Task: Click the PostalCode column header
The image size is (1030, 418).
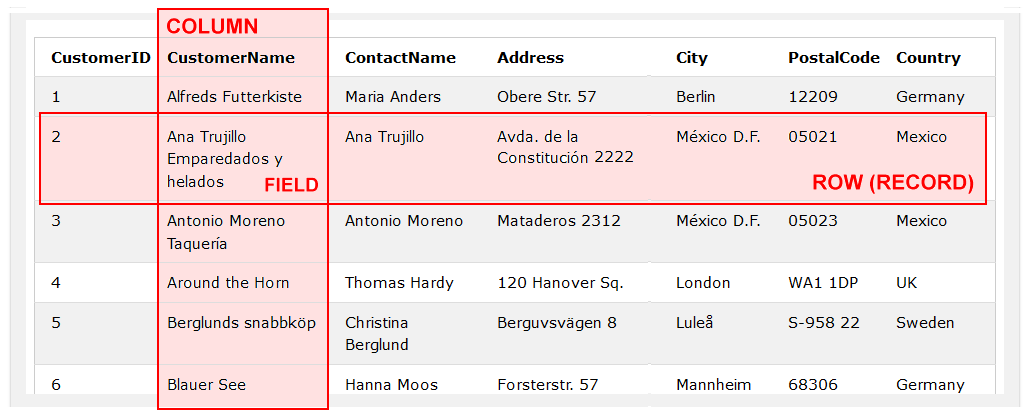Action: (834, 58)
